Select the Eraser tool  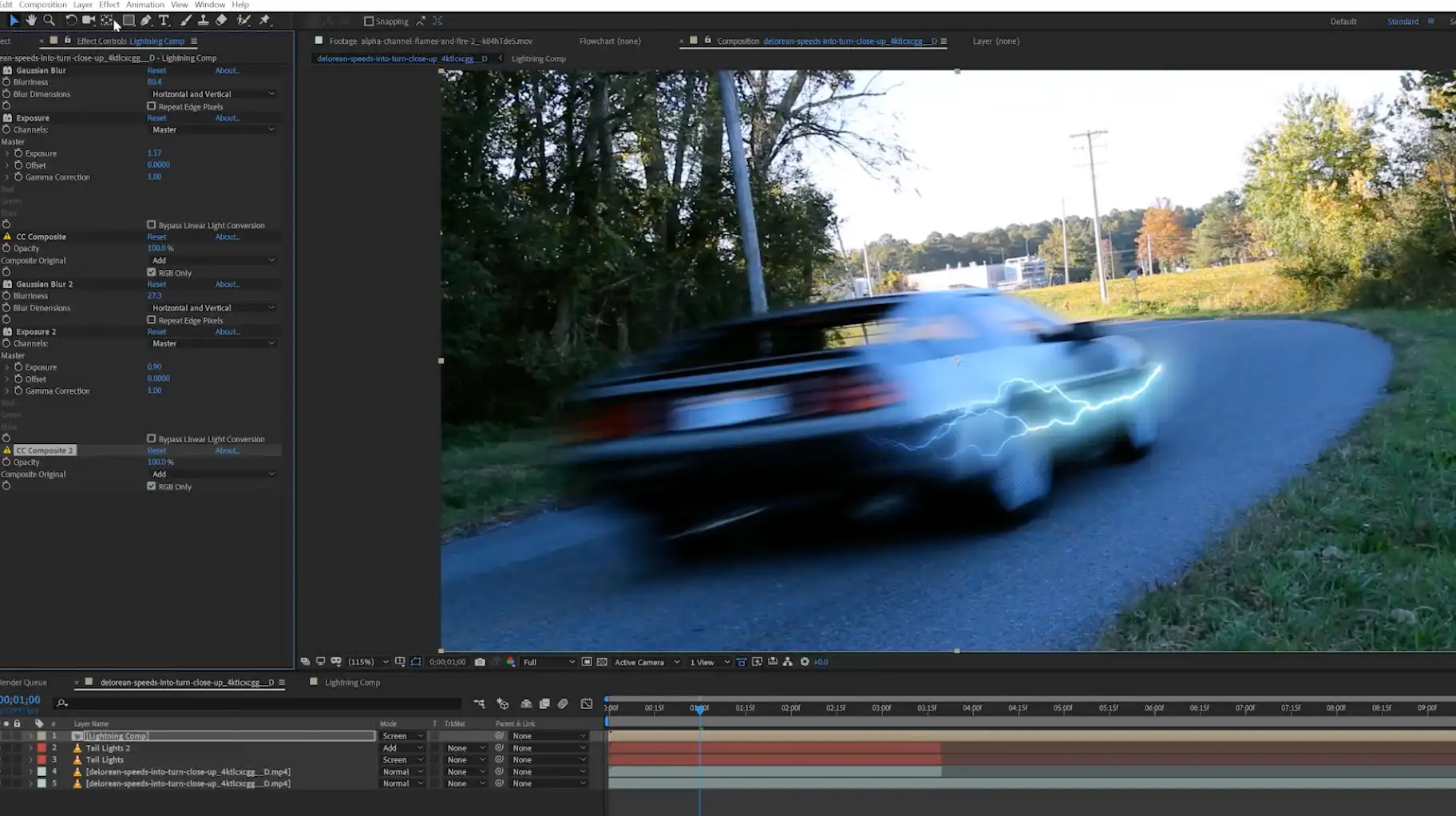(x=222, y=20)
